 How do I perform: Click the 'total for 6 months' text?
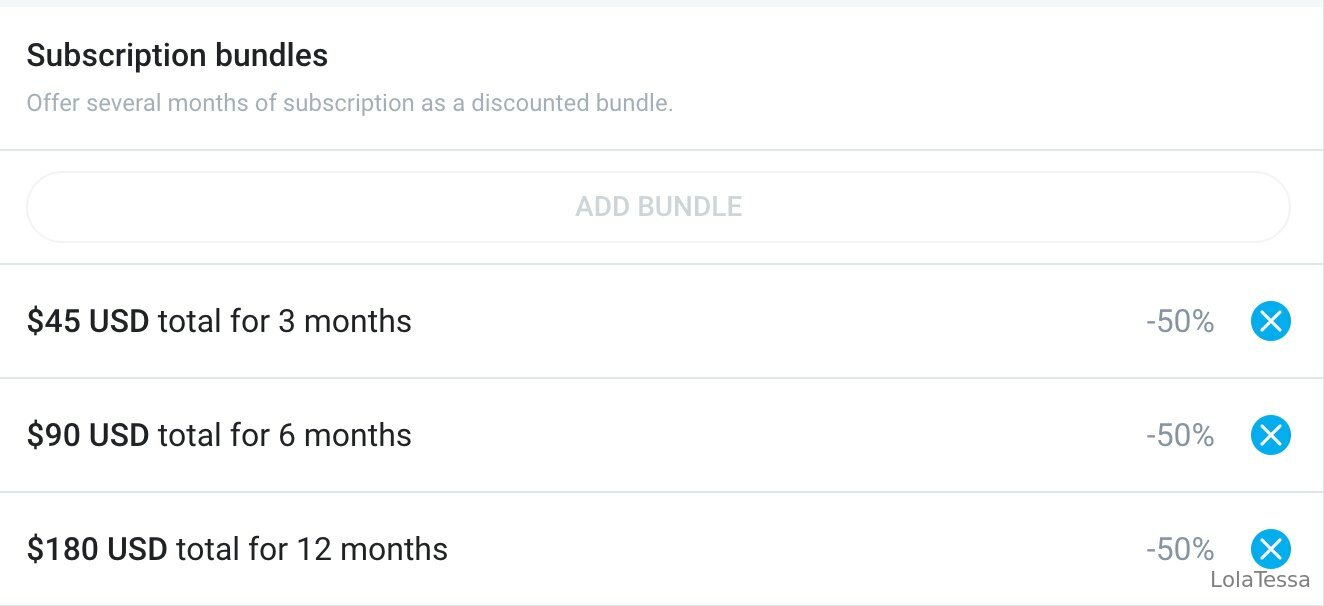(285, 435)
